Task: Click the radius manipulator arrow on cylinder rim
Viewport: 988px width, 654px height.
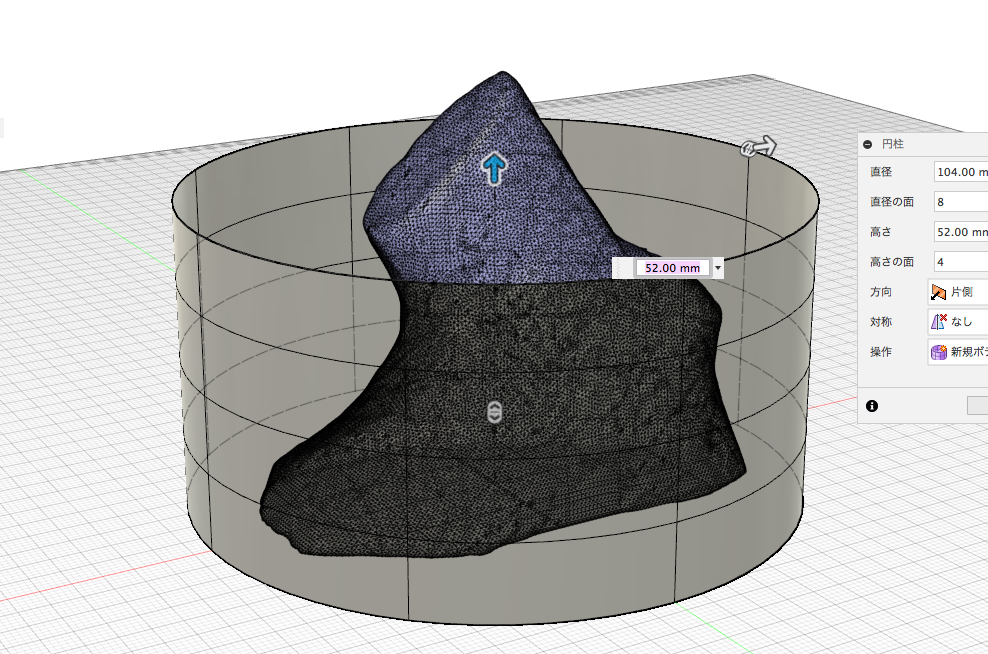Action: [759, 147]
